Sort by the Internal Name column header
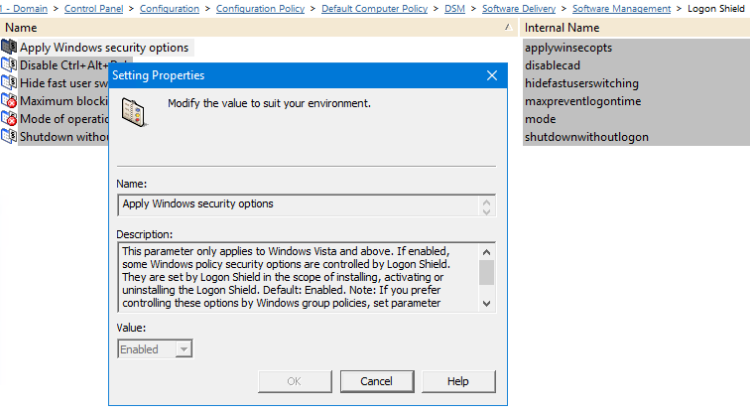750x411 pixels. click(562, 28)
